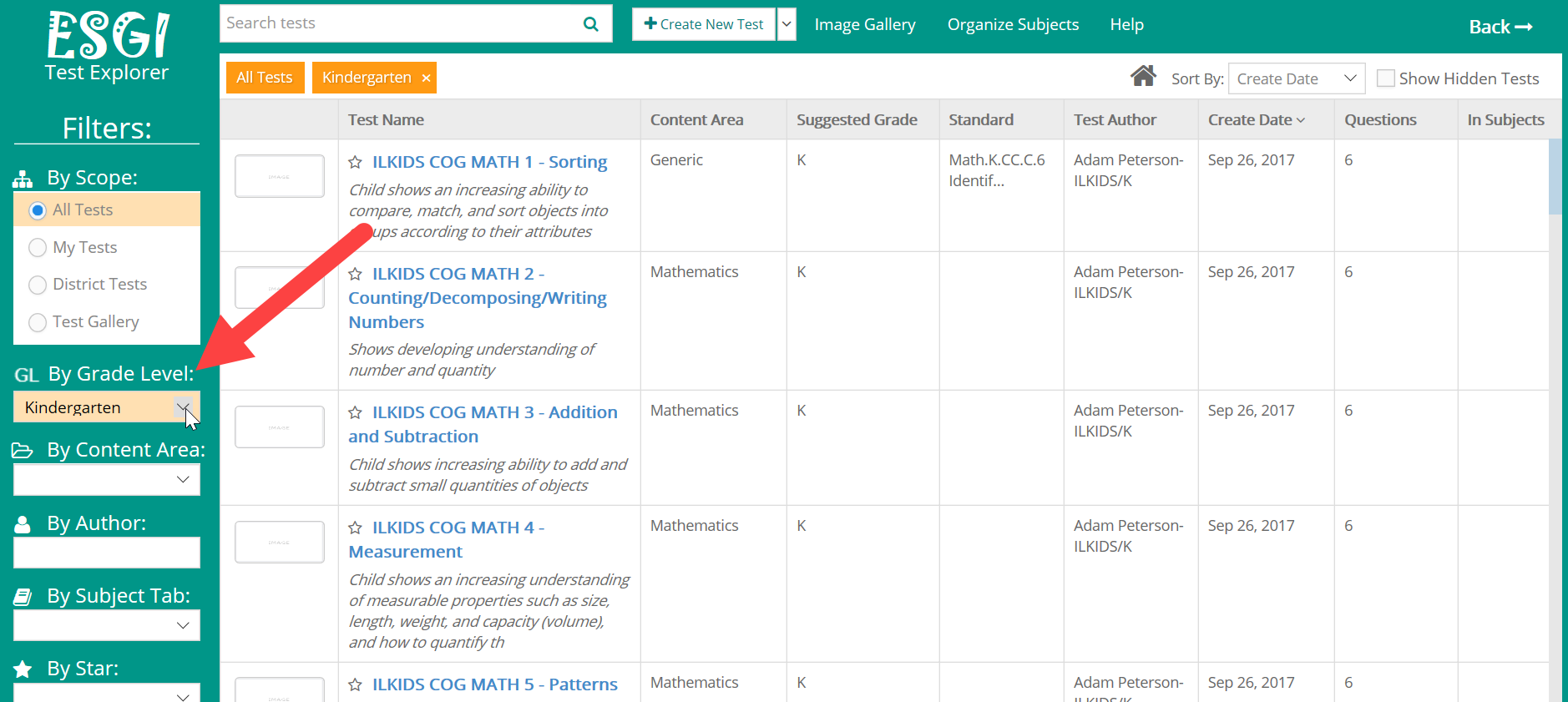Image resolution: width=1568 pixels, height=702 pixels.
Task: Click the By Content Area folder icon
Action: [23, 451]
